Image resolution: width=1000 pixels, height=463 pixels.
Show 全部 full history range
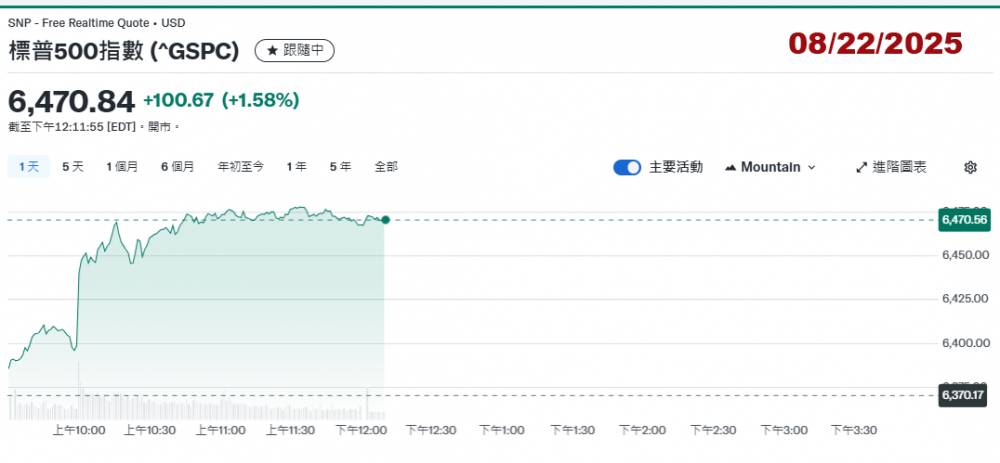point(386,167)
